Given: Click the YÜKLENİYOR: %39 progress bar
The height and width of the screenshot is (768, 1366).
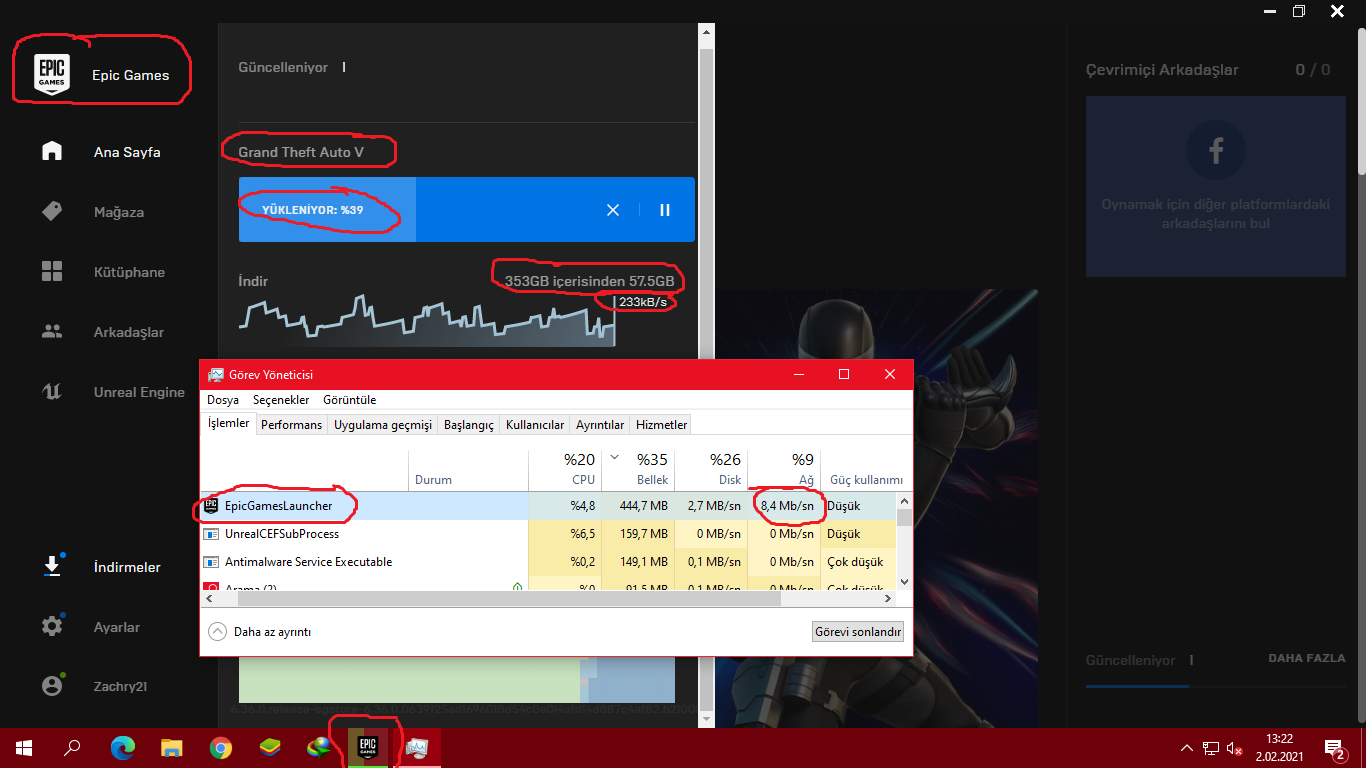Looking at the screenshot, I should pos(466,210).
